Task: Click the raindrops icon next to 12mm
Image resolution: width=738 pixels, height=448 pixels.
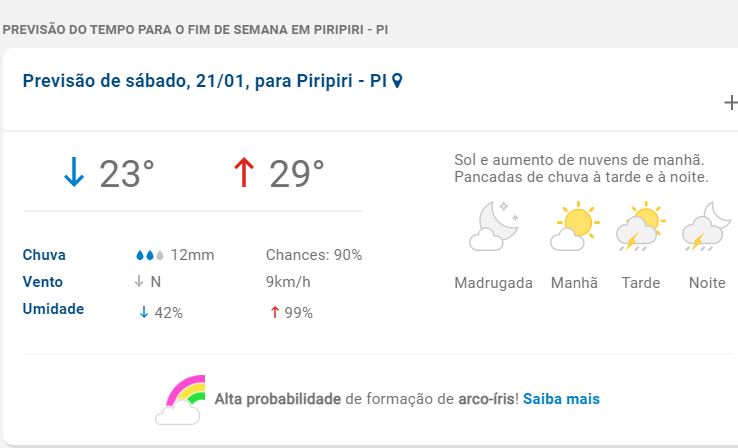Action: (x=150, y=255)
